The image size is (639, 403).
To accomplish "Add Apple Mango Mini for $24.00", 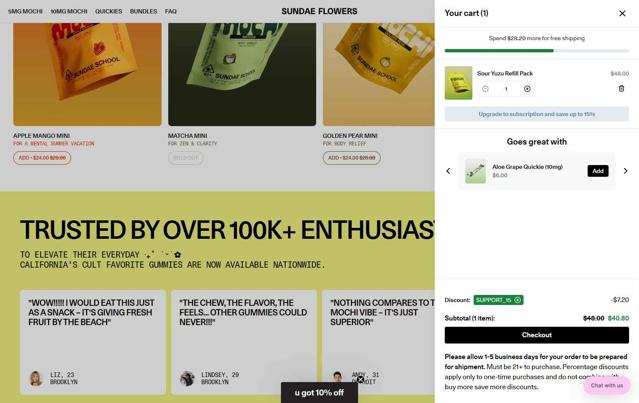I will point(42,158).
